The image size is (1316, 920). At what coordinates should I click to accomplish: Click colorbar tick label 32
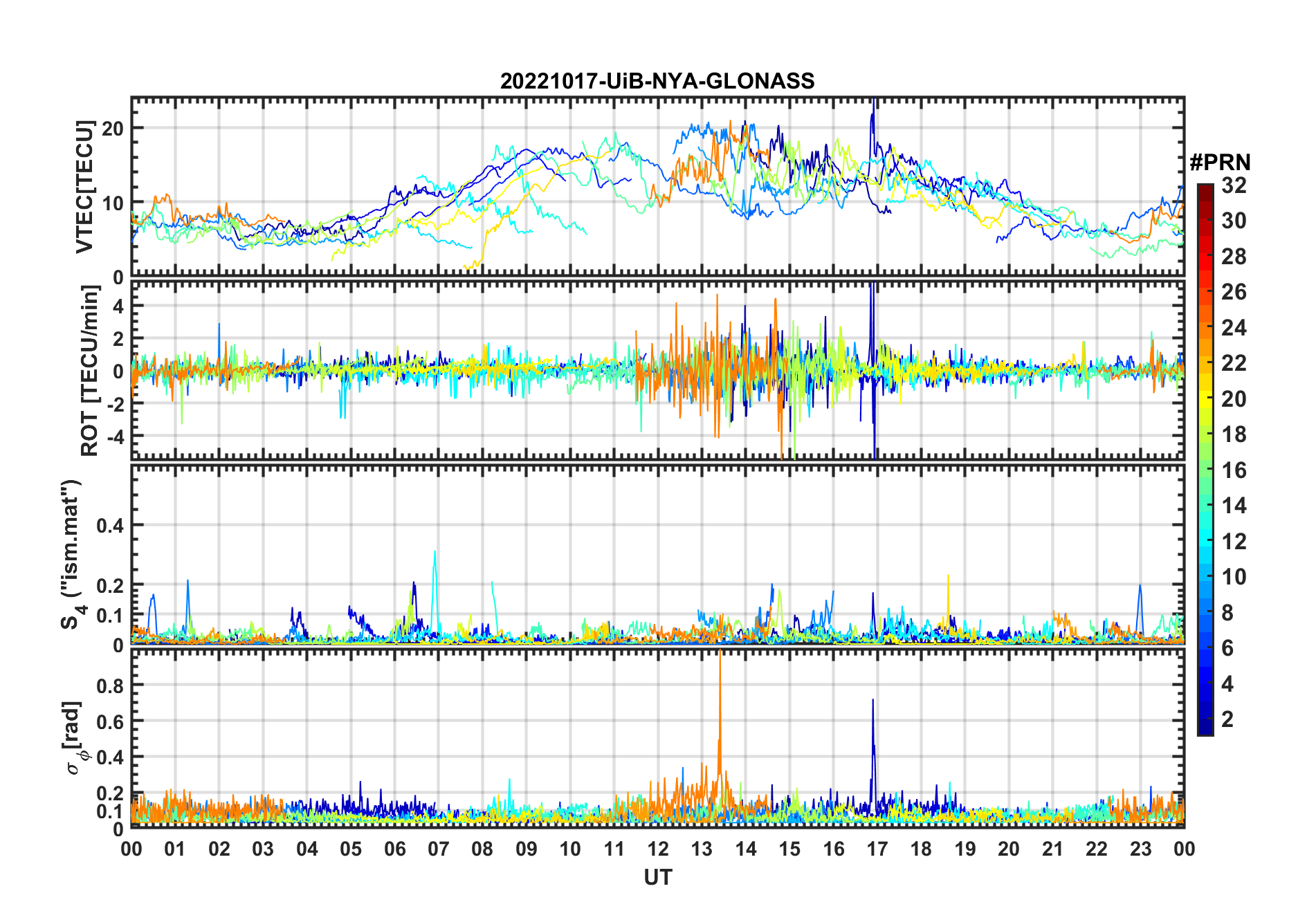coord(1234,185)
